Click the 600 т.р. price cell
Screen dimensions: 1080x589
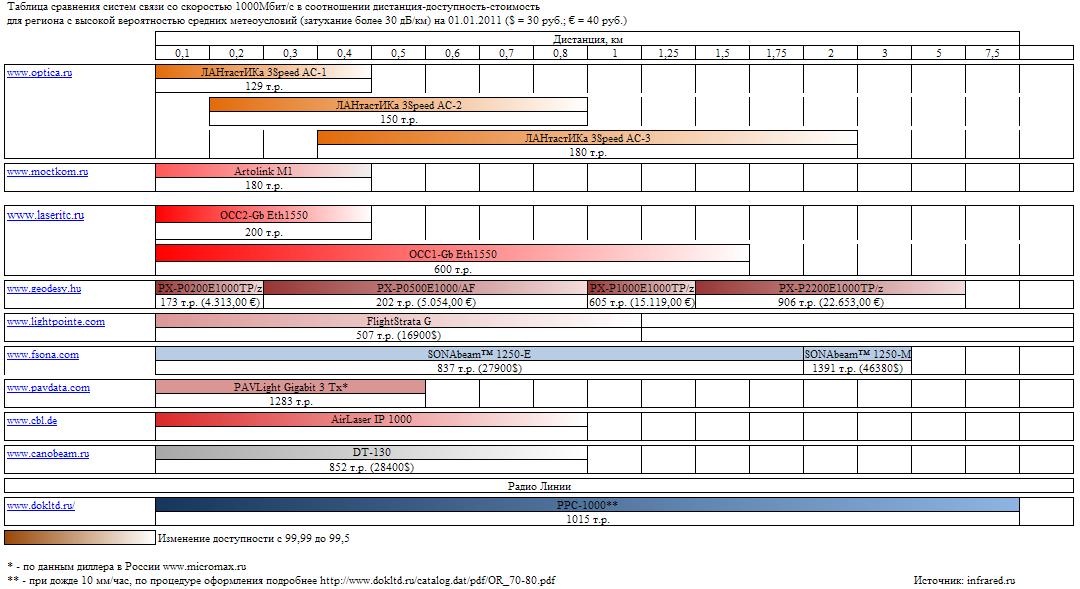click(453, 269)
